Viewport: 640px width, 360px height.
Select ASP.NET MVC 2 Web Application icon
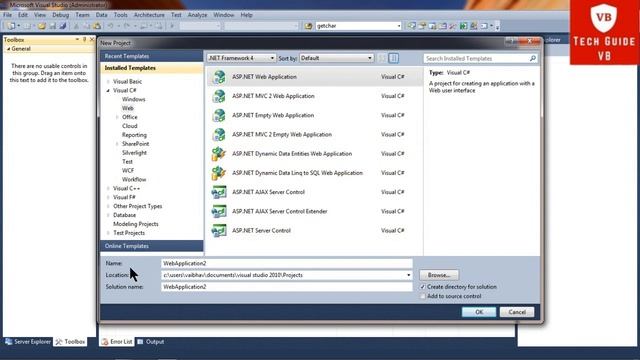tap(219, 96)
